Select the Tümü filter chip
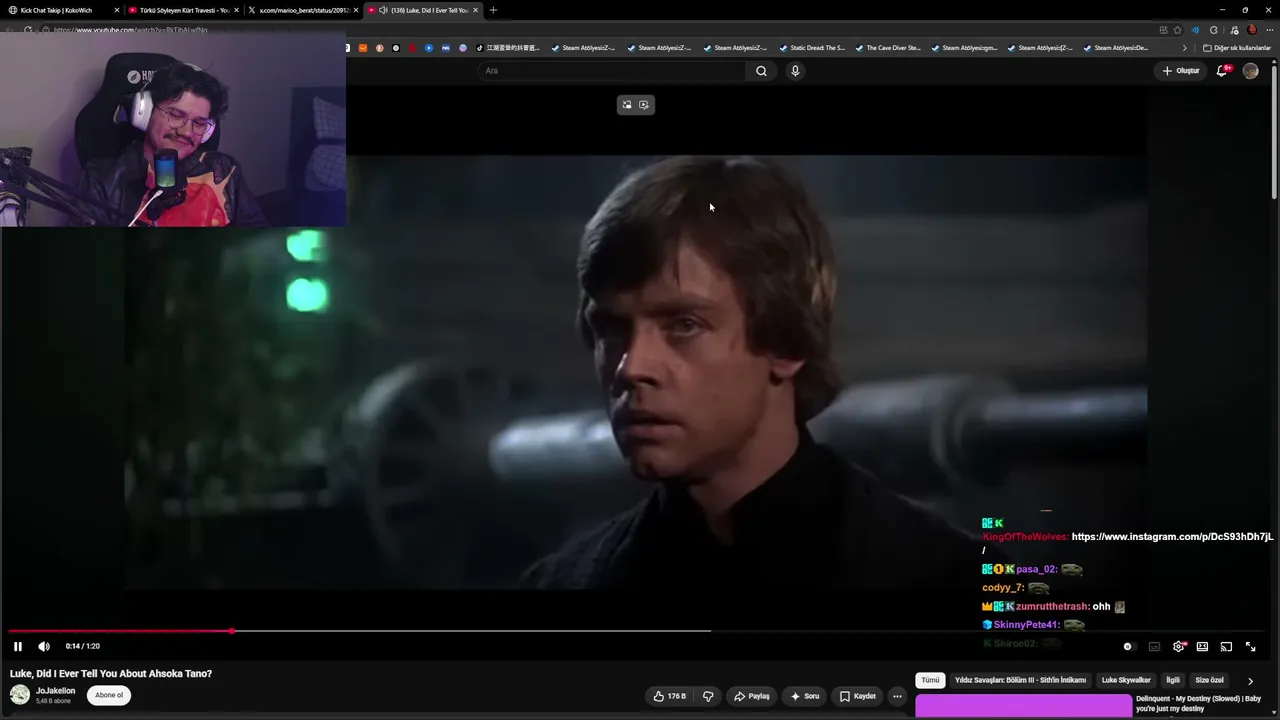The width and height of the screenshot is (1280, 720). click(x=930, y=680)
